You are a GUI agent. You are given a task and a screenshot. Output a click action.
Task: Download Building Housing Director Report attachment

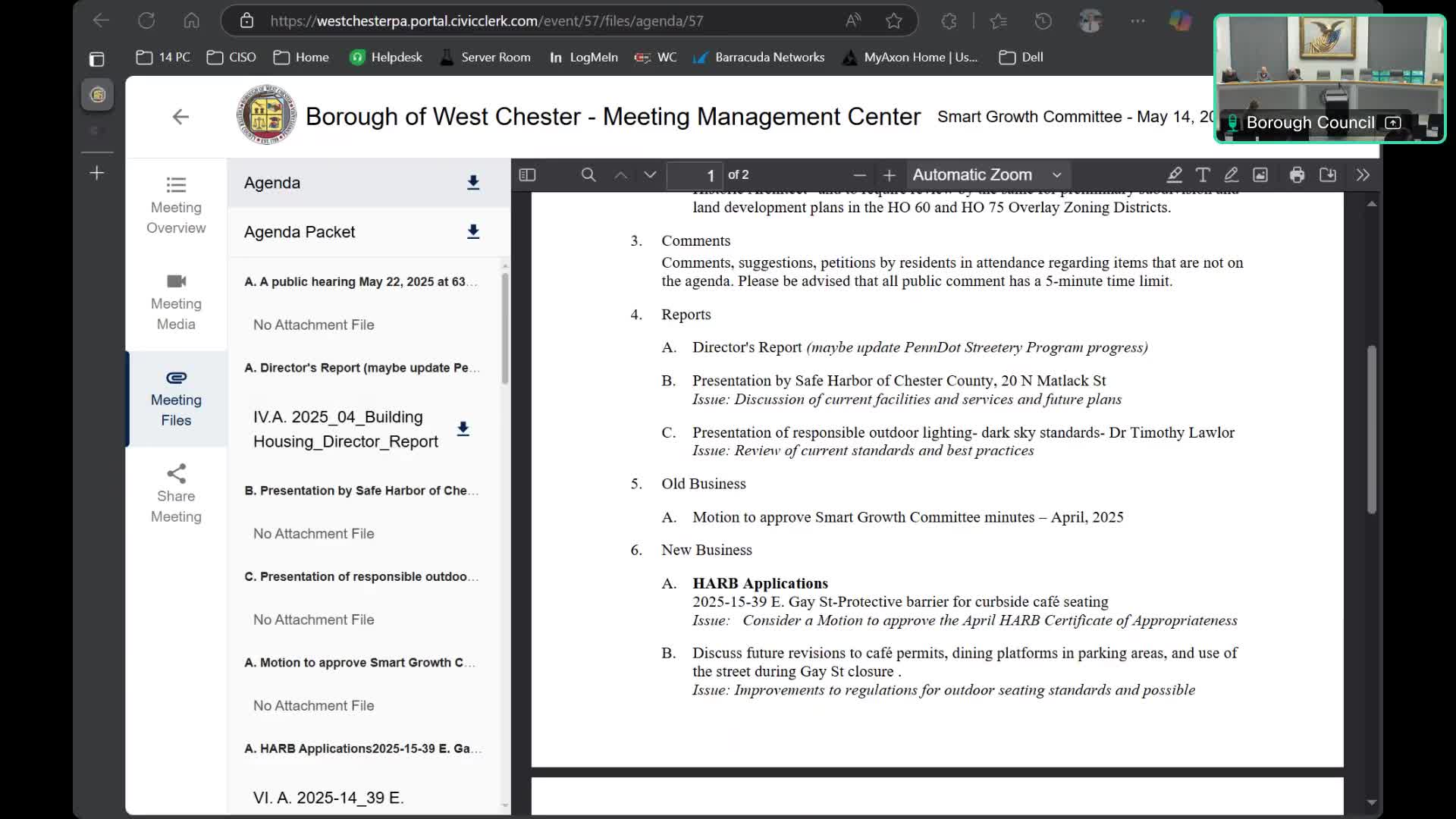[463, 429]
